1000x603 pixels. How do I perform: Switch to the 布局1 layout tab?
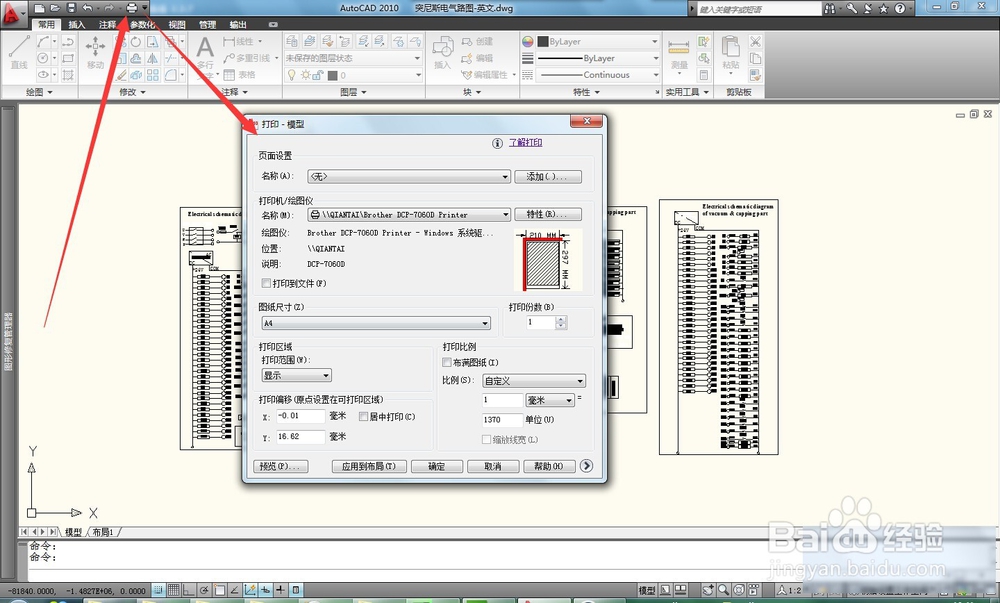pos(103,532)
